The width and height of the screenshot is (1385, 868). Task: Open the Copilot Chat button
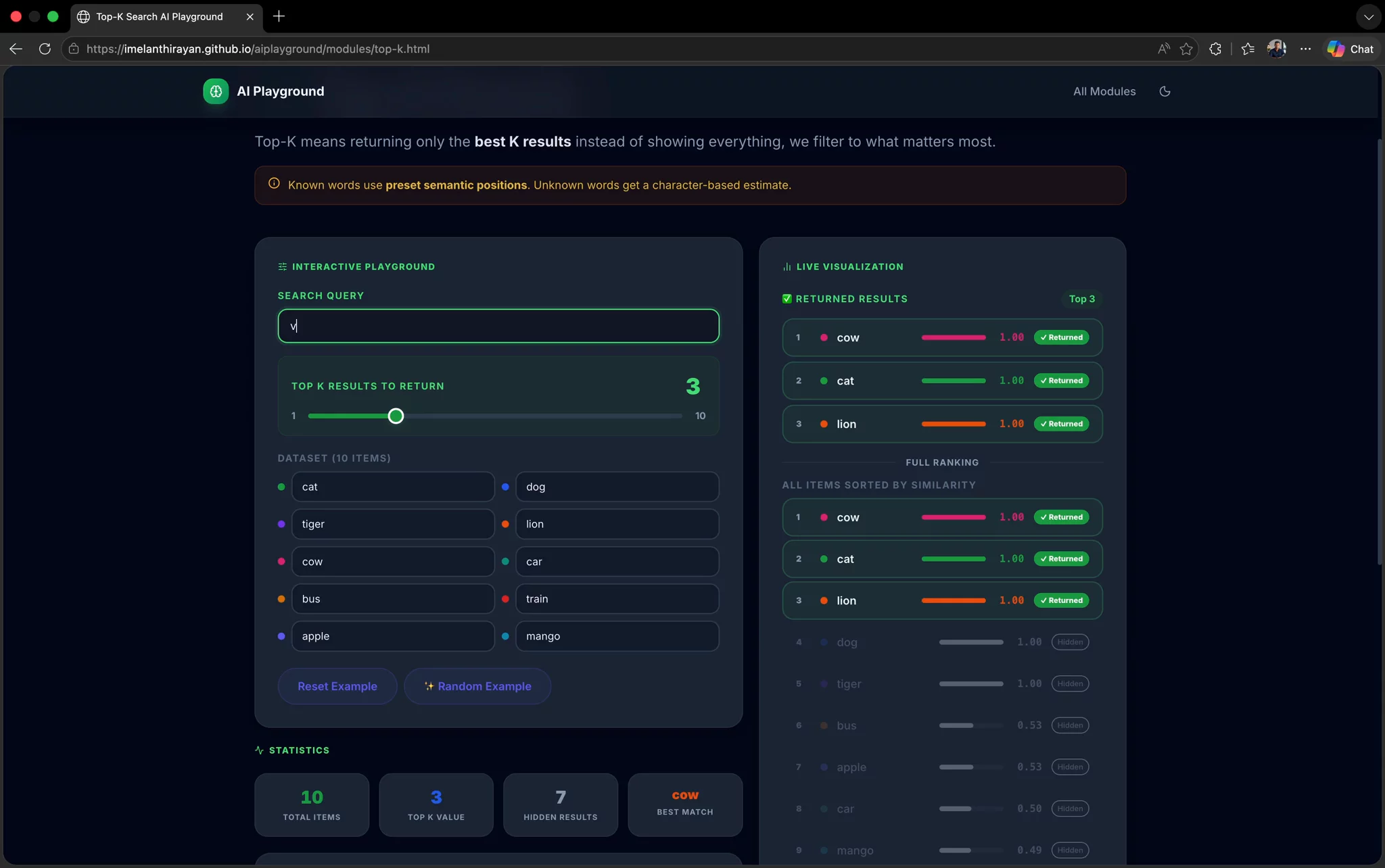1350,49
